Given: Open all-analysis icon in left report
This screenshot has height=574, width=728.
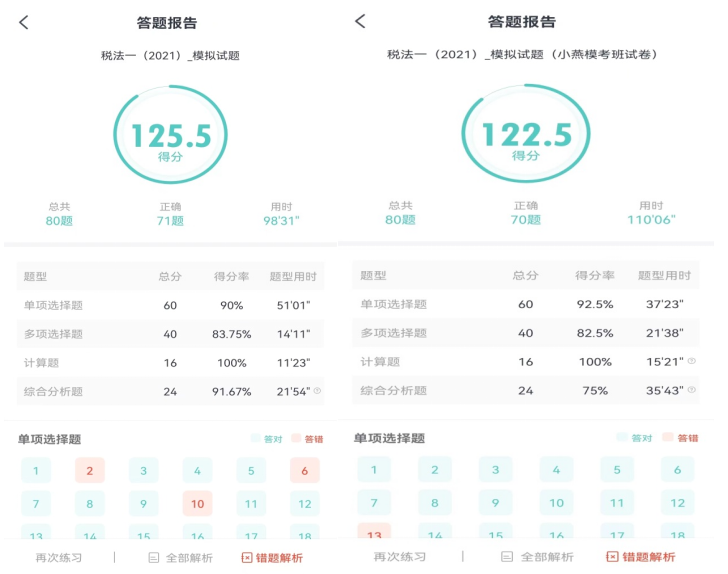Looking at the screenshot, I should tap(154, 558).
